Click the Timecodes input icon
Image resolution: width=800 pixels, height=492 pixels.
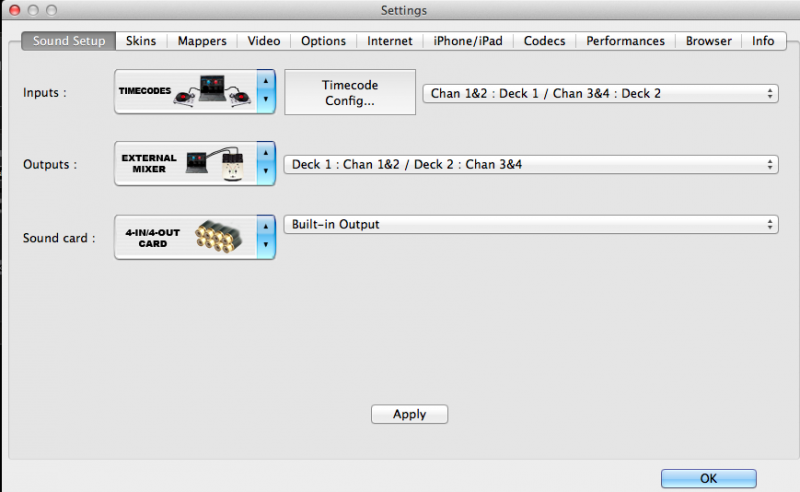[186, 92]
